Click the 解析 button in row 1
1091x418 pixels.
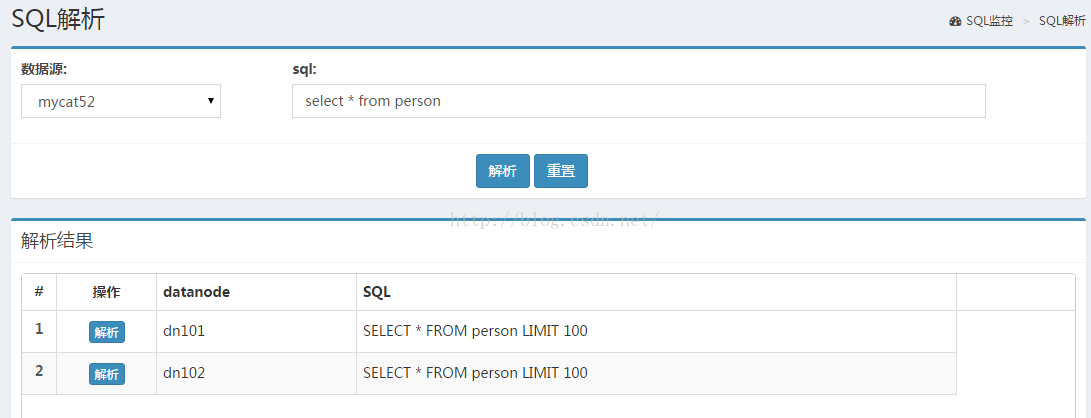[x=106, y=332]
